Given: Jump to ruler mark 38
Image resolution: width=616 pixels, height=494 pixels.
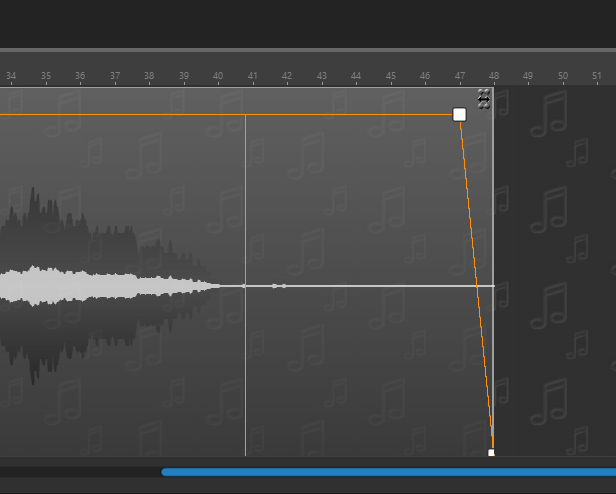Looking at the screenshot, I should [149, 76].
